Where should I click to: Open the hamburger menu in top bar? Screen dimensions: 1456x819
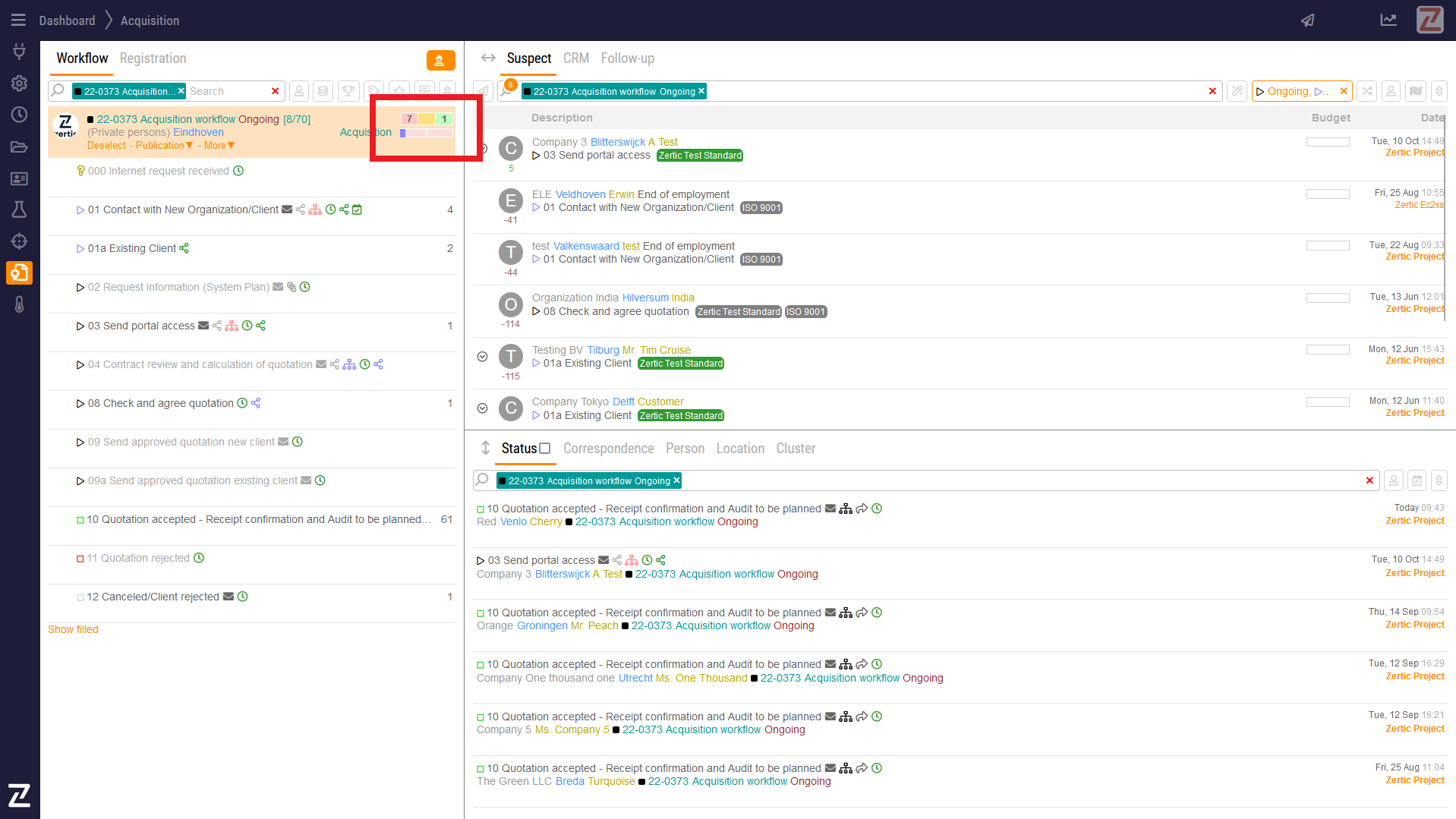pos(18,20)
